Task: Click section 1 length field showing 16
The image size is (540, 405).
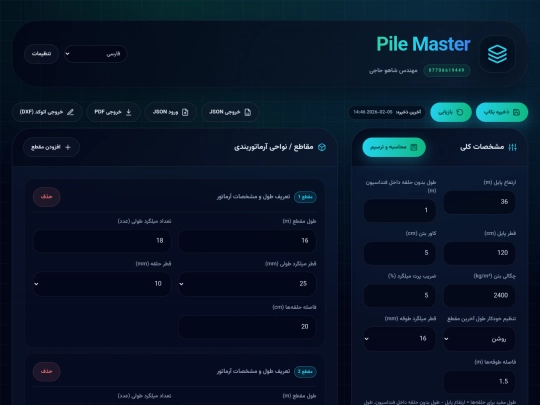Action: coord(247,241)
